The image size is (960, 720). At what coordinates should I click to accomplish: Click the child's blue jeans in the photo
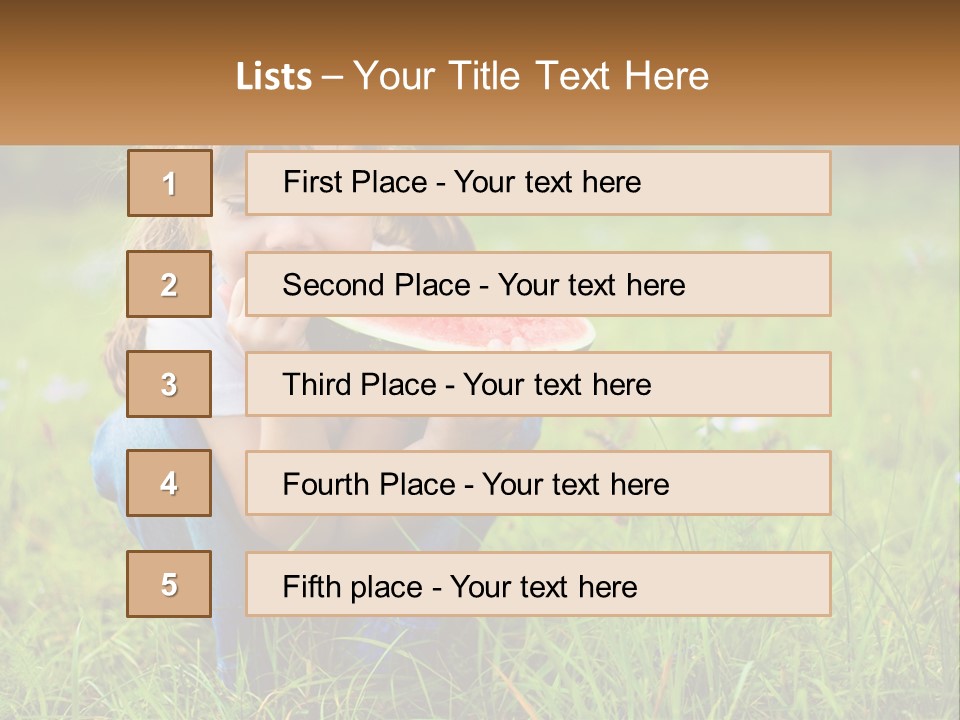(x=112, y=460)
